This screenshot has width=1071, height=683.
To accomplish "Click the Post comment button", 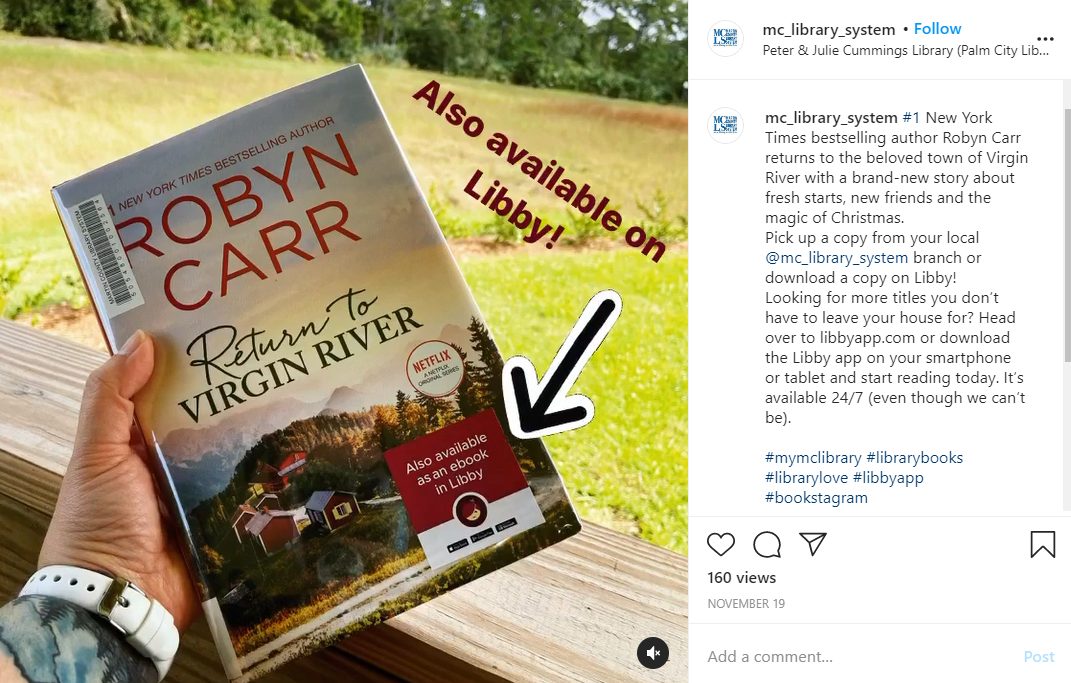I will coord(1039,656).
